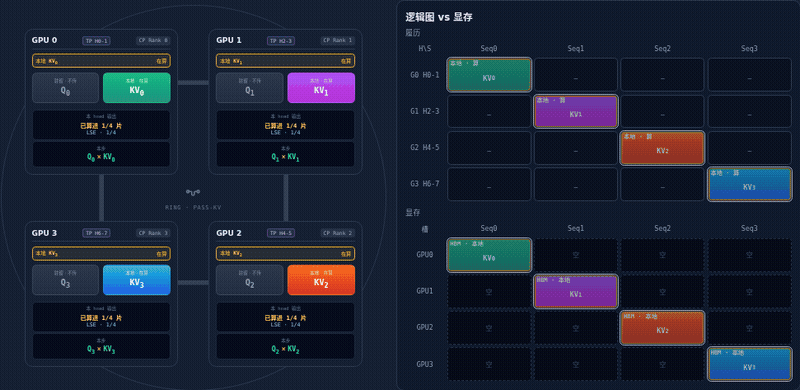
Task: Click the GPU3 row label in memory table
Action: 424,364
